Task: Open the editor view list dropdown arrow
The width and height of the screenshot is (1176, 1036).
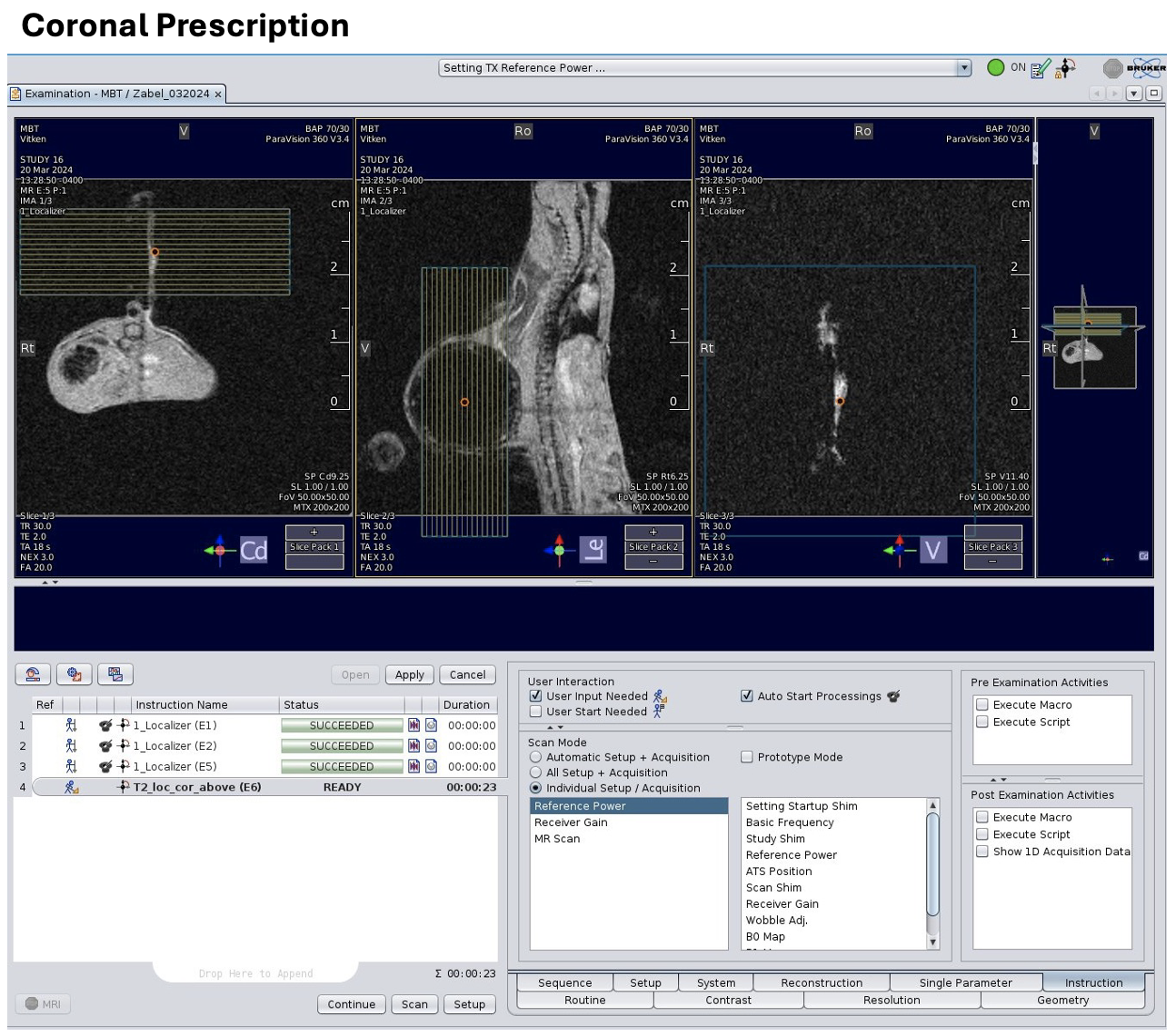Action: (1133, 94)
